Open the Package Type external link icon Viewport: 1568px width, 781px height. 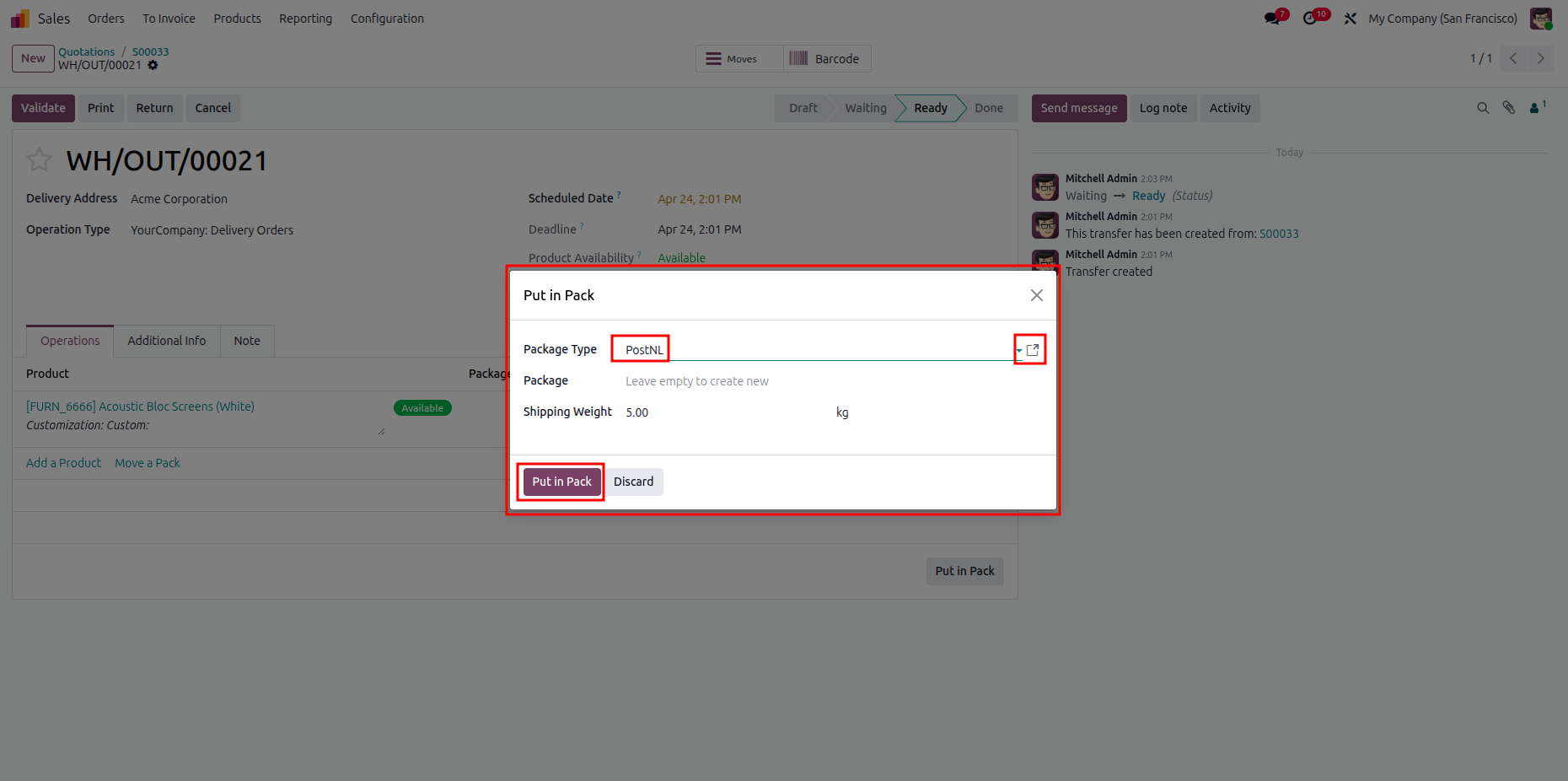pyautogui.click(x=1033, y=350)
